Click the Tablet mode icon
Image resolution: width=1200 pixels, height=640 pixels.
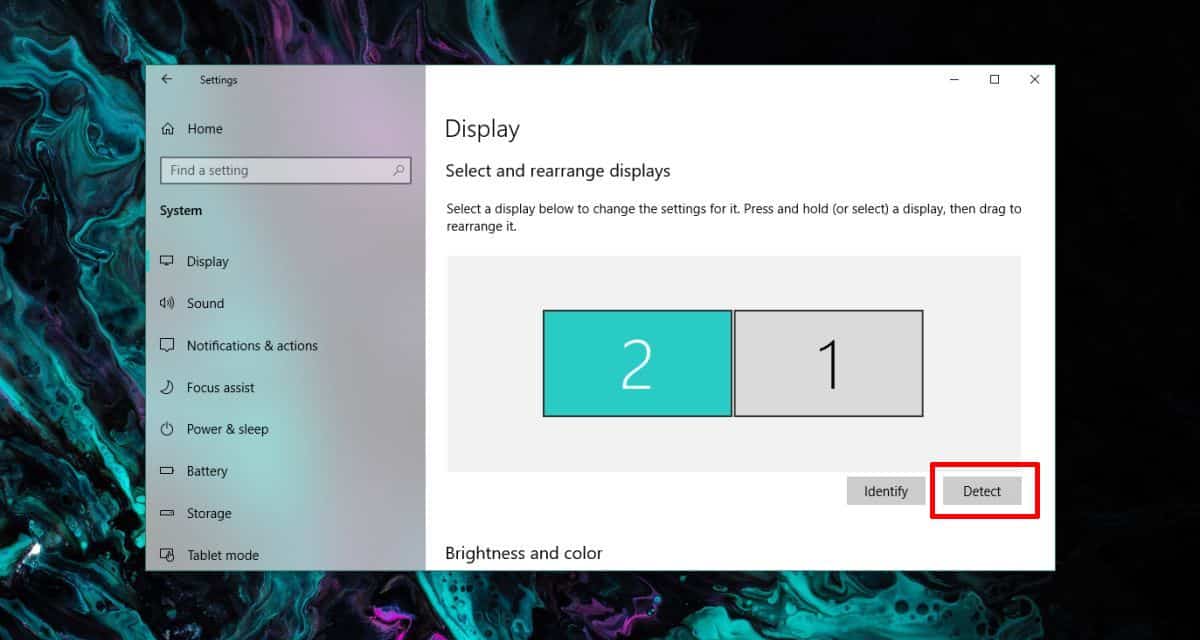[167, 555]
